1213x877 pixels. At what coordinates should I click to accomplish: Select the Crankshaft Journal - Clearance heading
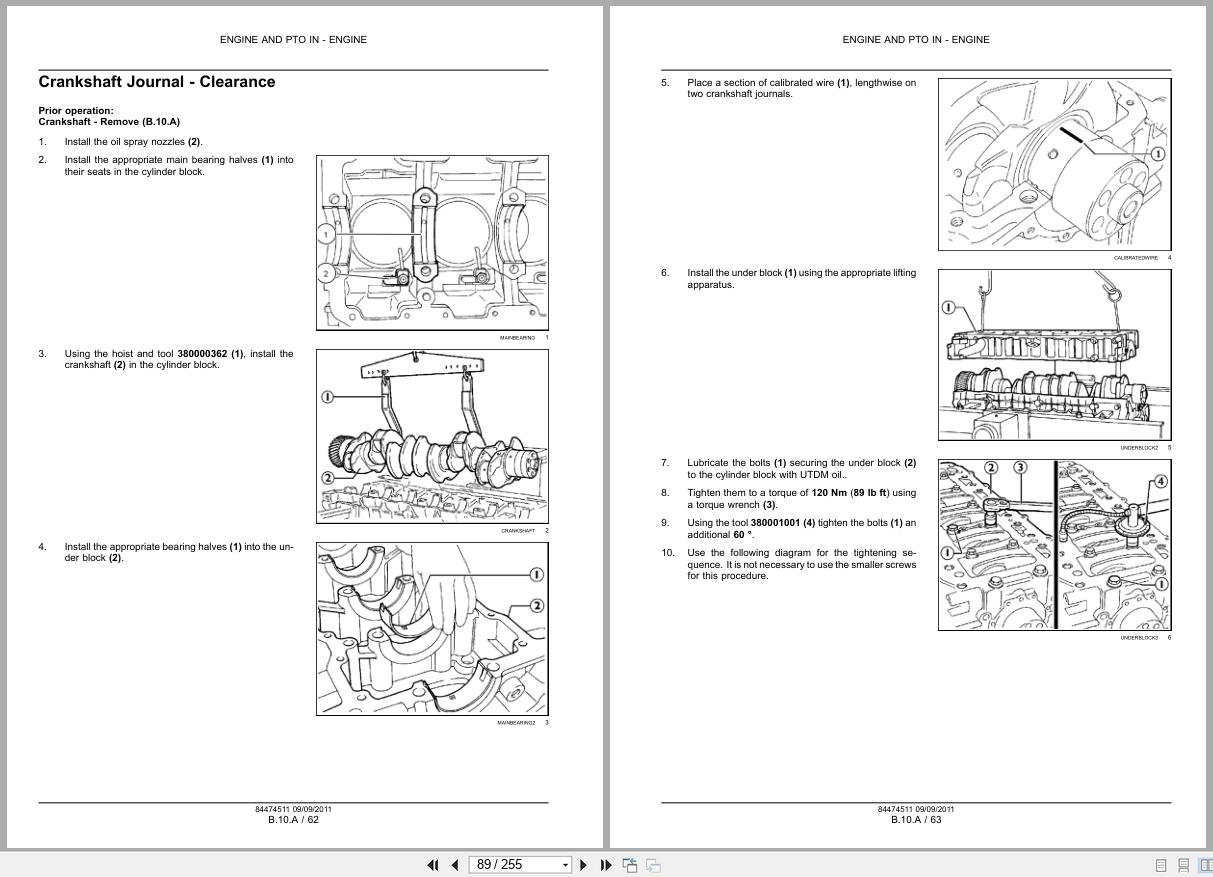click(157, 81)
